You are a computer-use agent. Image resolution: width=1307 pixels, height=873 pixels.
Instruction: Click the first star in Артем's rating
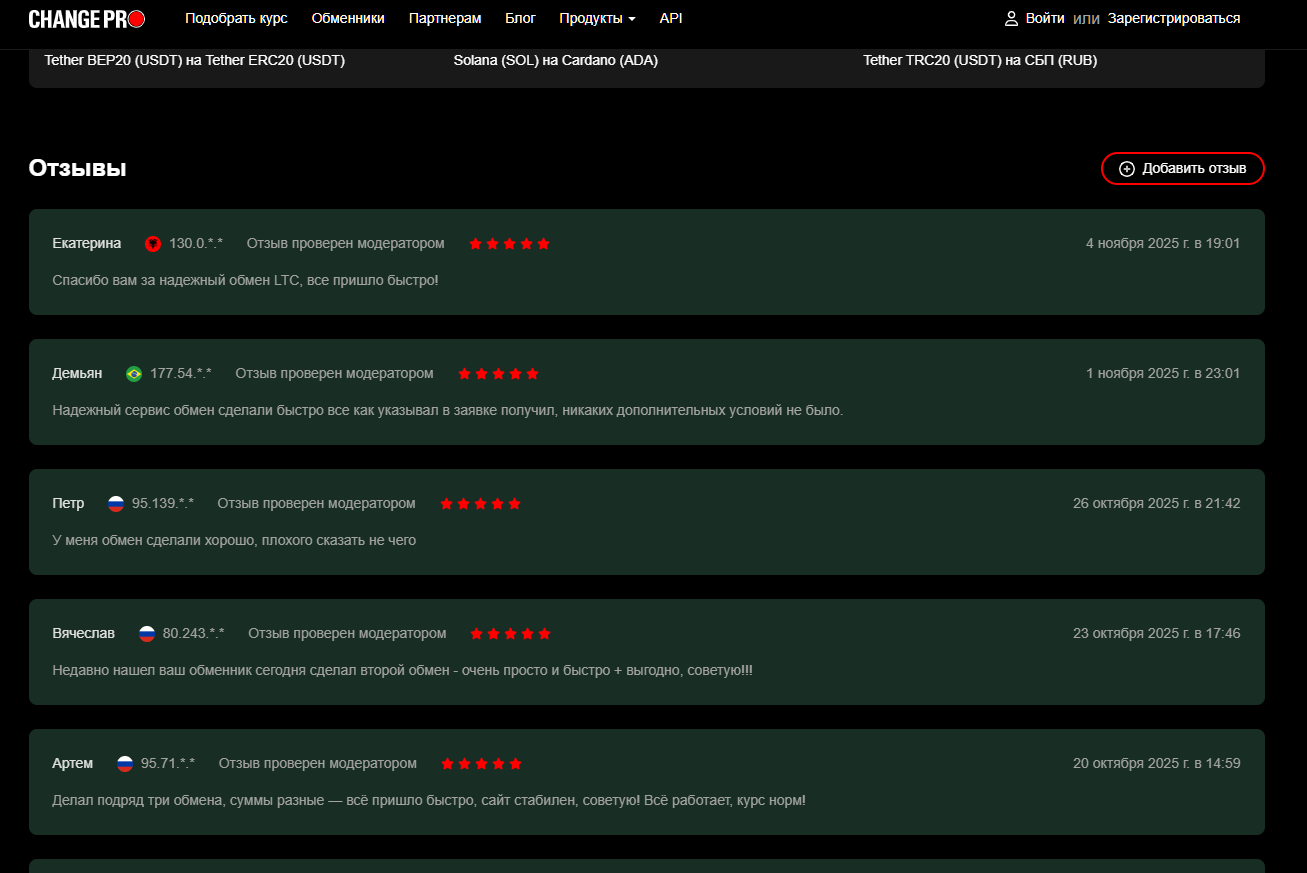pyautogui.click(x=447, y=763)
